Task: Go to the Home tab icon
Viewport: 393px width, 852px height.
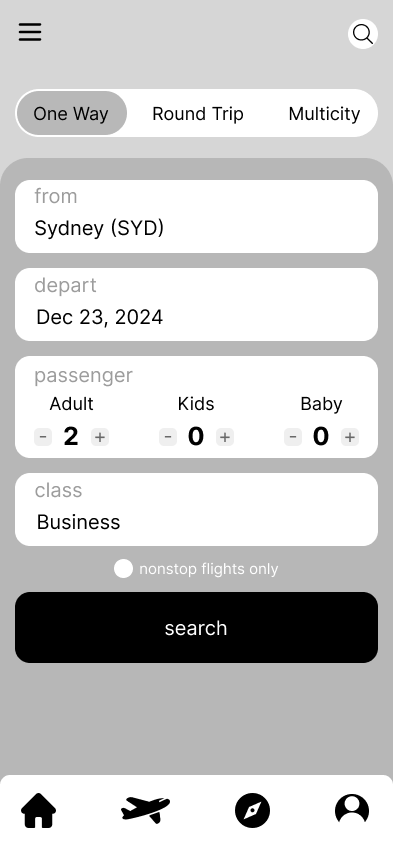Action: click(39, 810)
